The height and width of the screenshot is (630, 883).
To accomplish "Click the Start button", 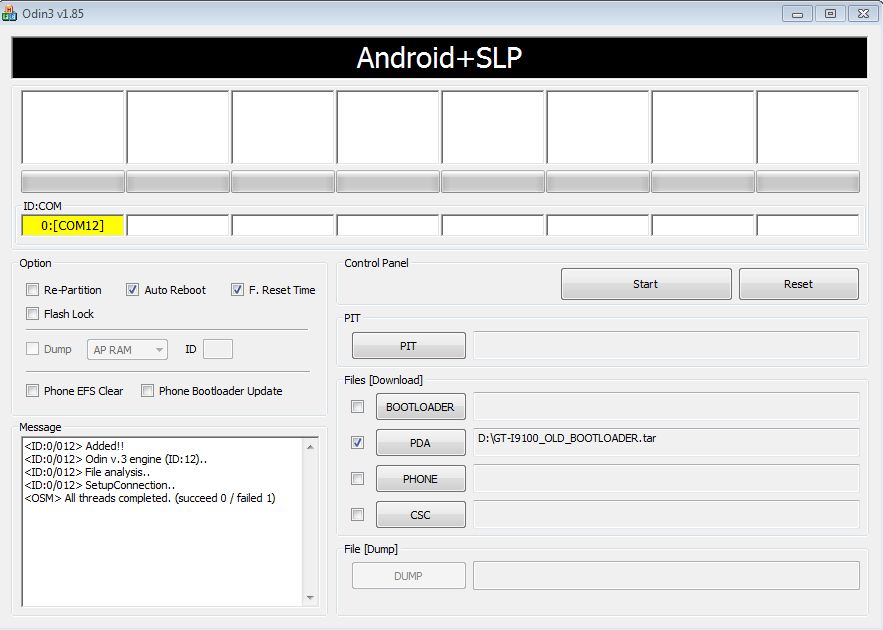I will pyautogui.click(x=646, y=284).
